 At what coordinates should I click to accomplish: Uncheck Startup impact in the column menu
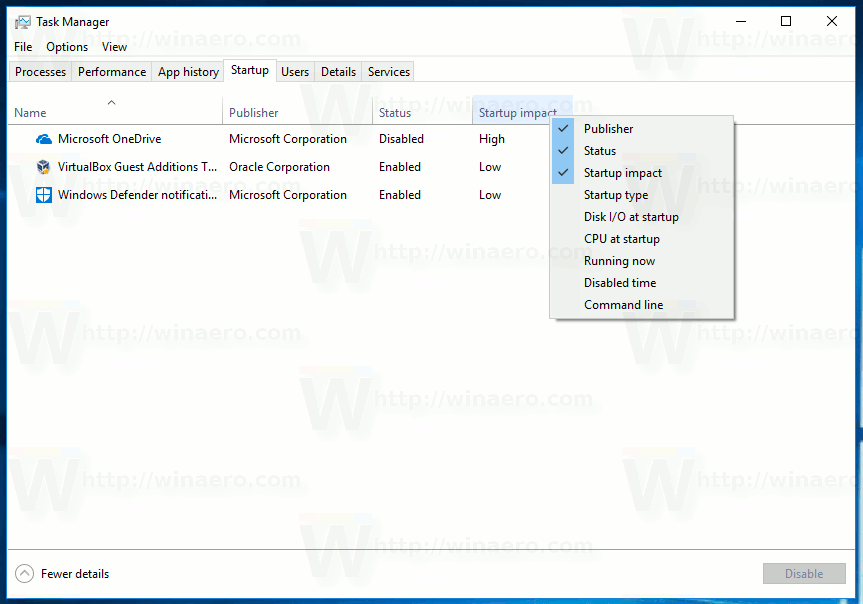point(622,172)
